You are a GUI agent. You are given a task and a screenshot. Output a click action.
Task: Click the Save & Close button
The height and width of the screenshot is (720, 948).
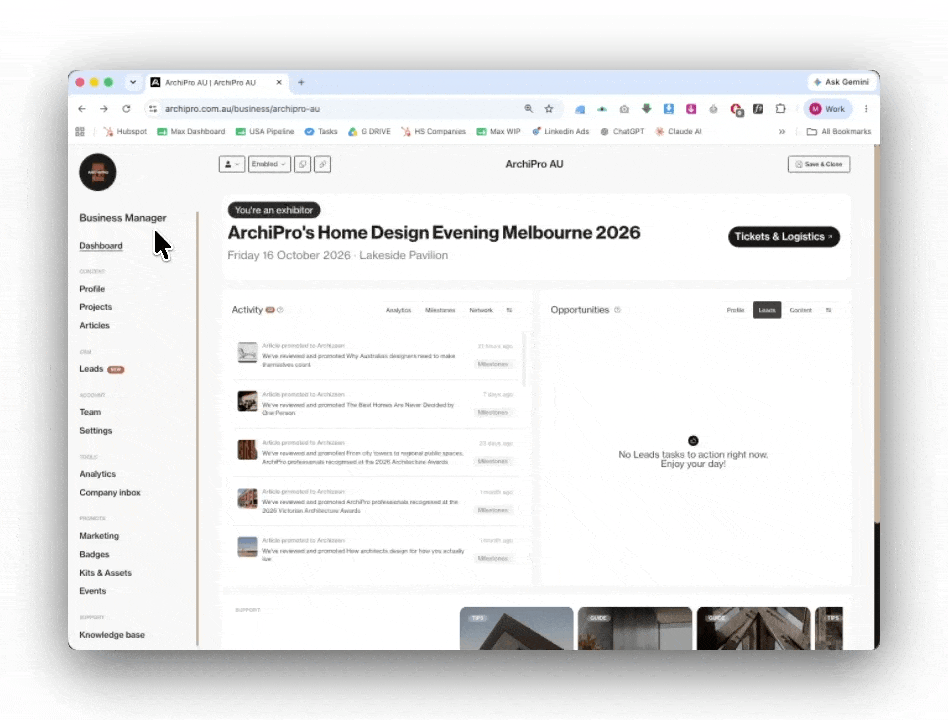pyautogui.click(x=819, y=164)
